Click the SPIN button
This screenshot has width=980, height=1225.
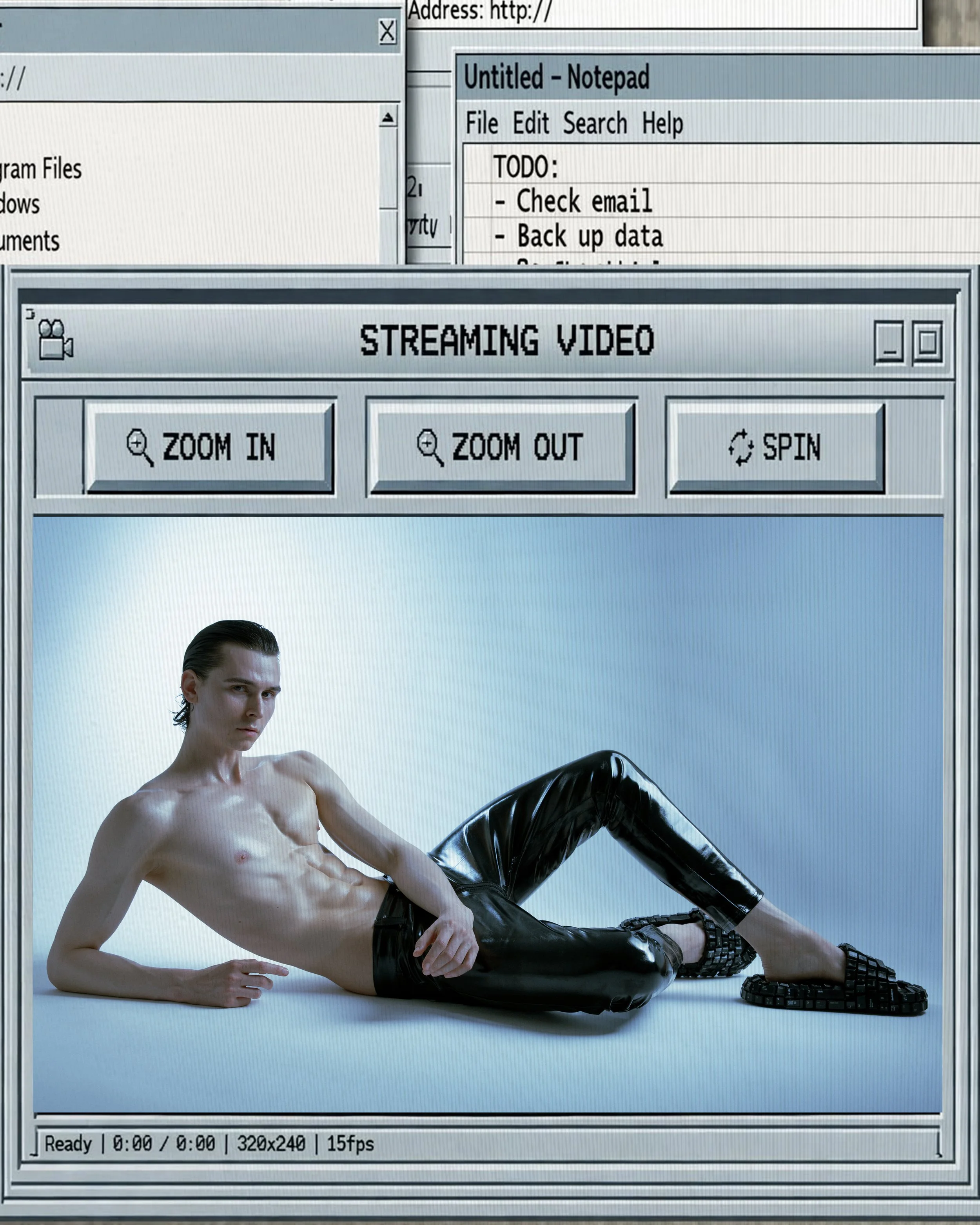coord(776,447)
